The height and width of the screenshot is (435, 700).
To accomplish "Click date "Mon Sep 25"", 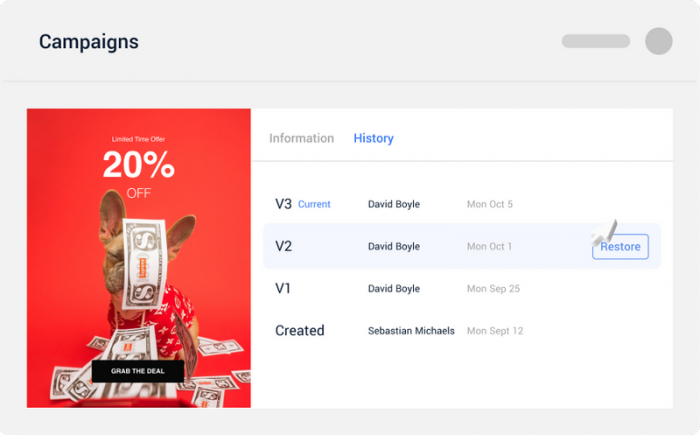I will click(x=493, y=289).
